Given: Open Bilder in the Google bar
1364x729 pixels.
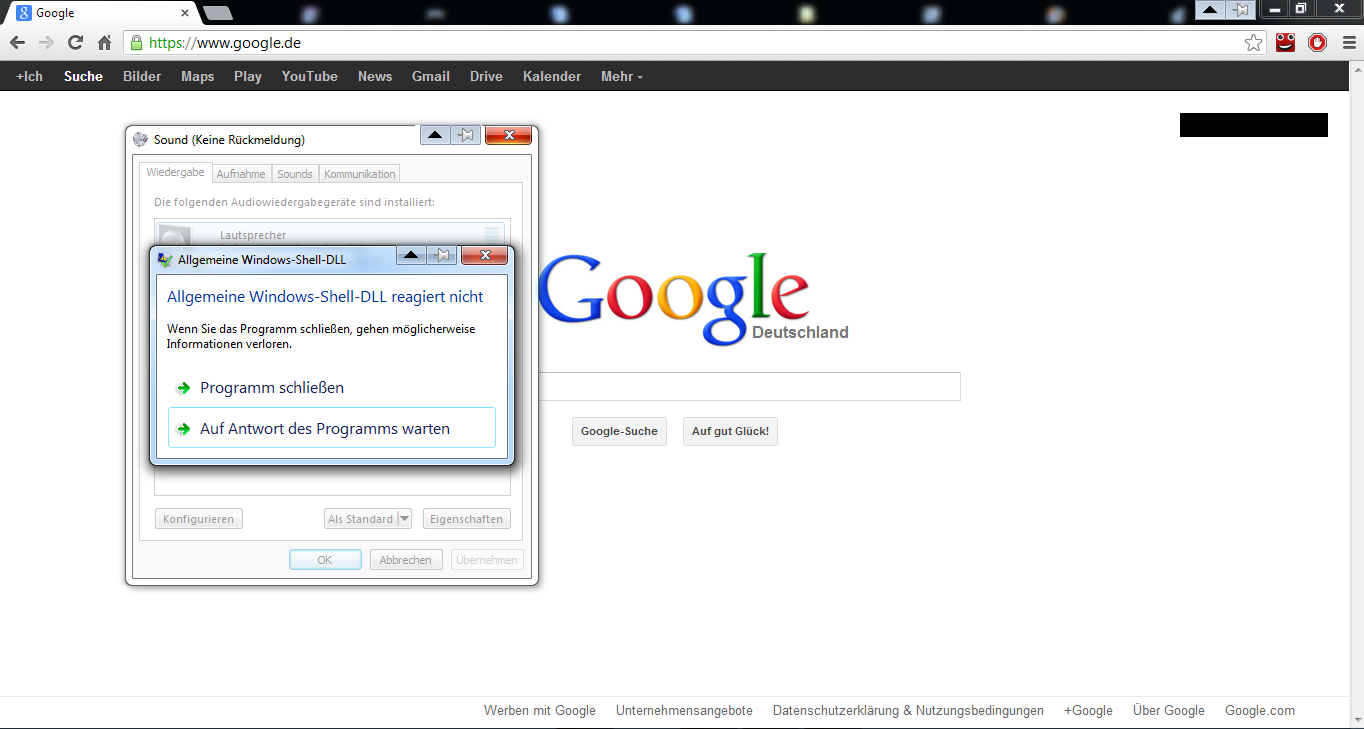Looking at the screenshot, I should (142, 76).
